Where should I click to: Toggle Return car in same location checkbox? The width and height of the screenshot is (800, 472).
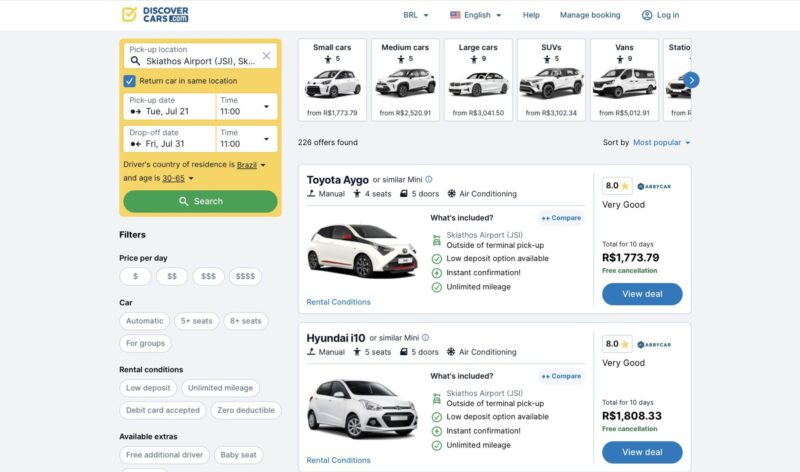click(130, 81)
